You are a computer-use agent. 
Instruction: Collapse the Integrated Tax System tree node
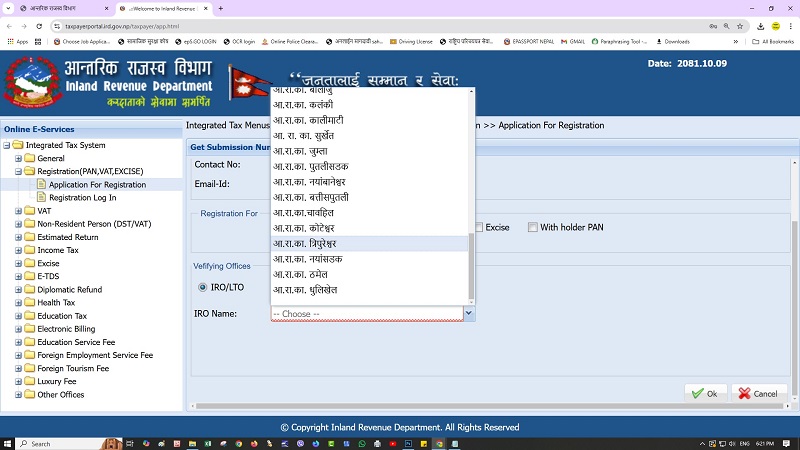pyautogui.click(x=7, y=145)
